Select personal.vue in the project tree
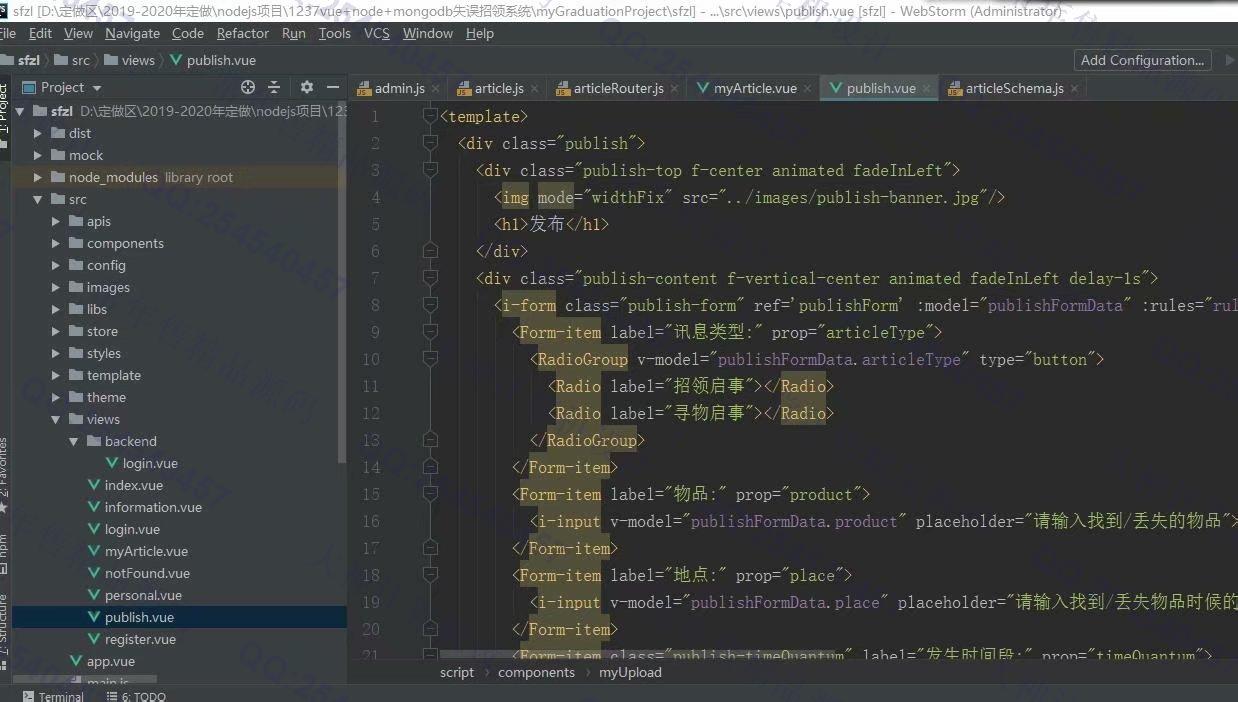Screen dimensions: 1238x702 tap(142, 595)
